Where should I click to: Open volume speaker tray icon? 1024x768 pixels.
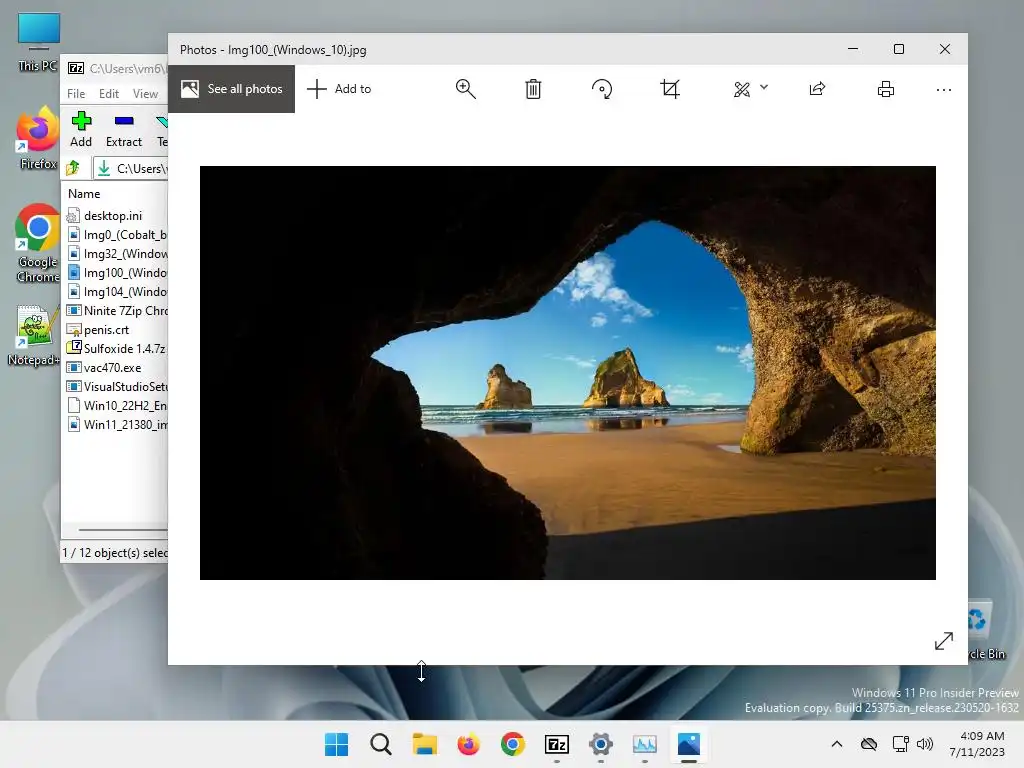coord(925,744)
